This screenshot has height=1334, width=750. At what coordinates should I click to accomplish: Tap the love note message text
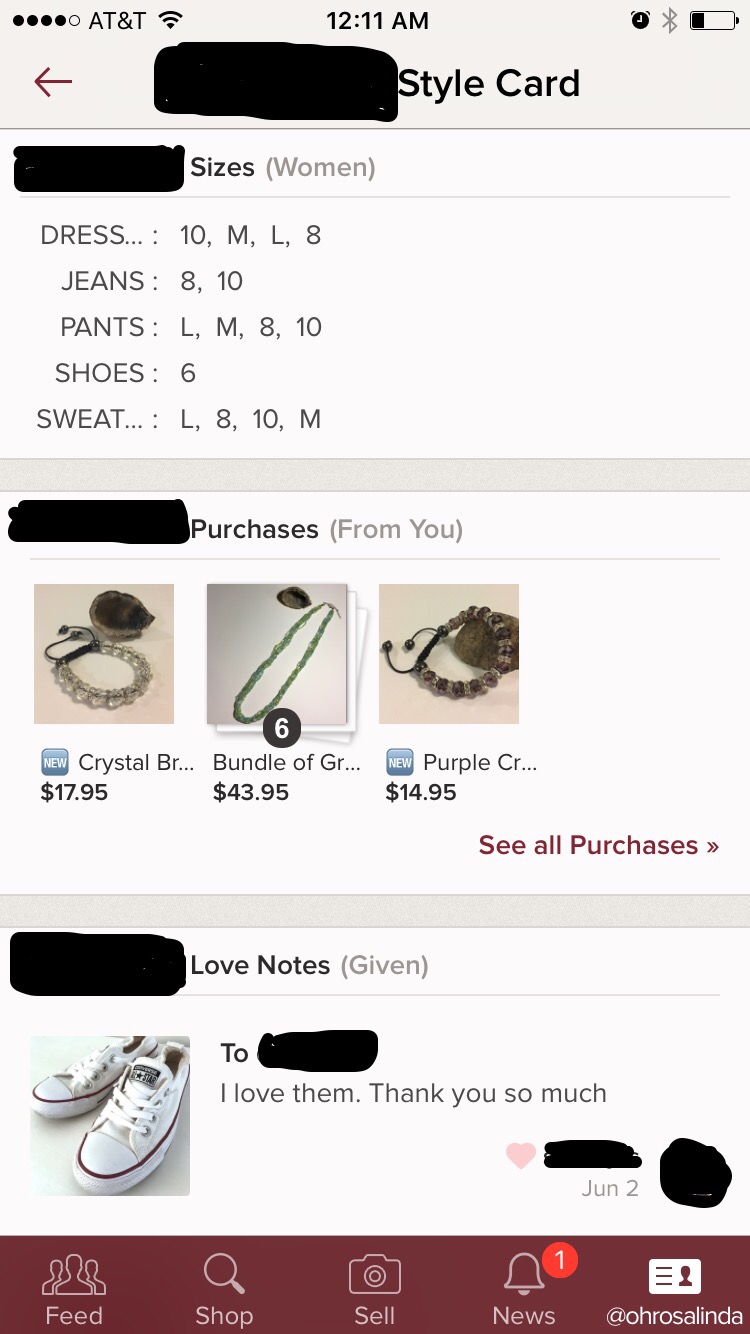[x=413, y=1093]
